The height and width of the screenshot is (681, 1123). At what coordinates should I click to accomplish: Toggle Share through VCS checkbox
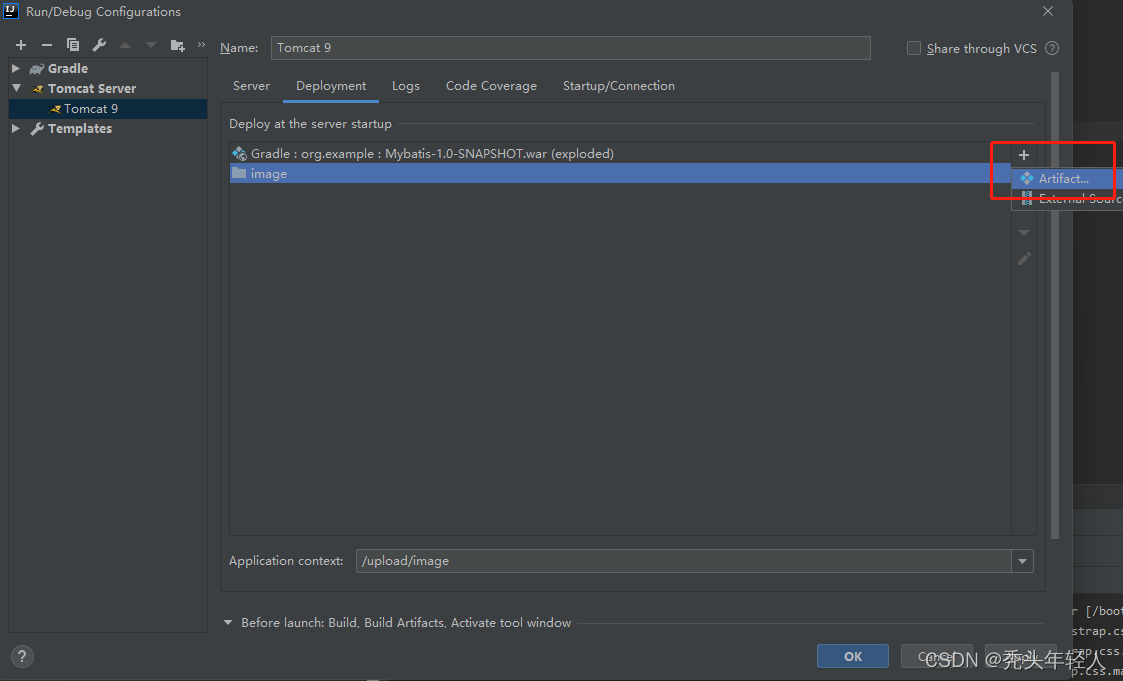pos(913,48)
